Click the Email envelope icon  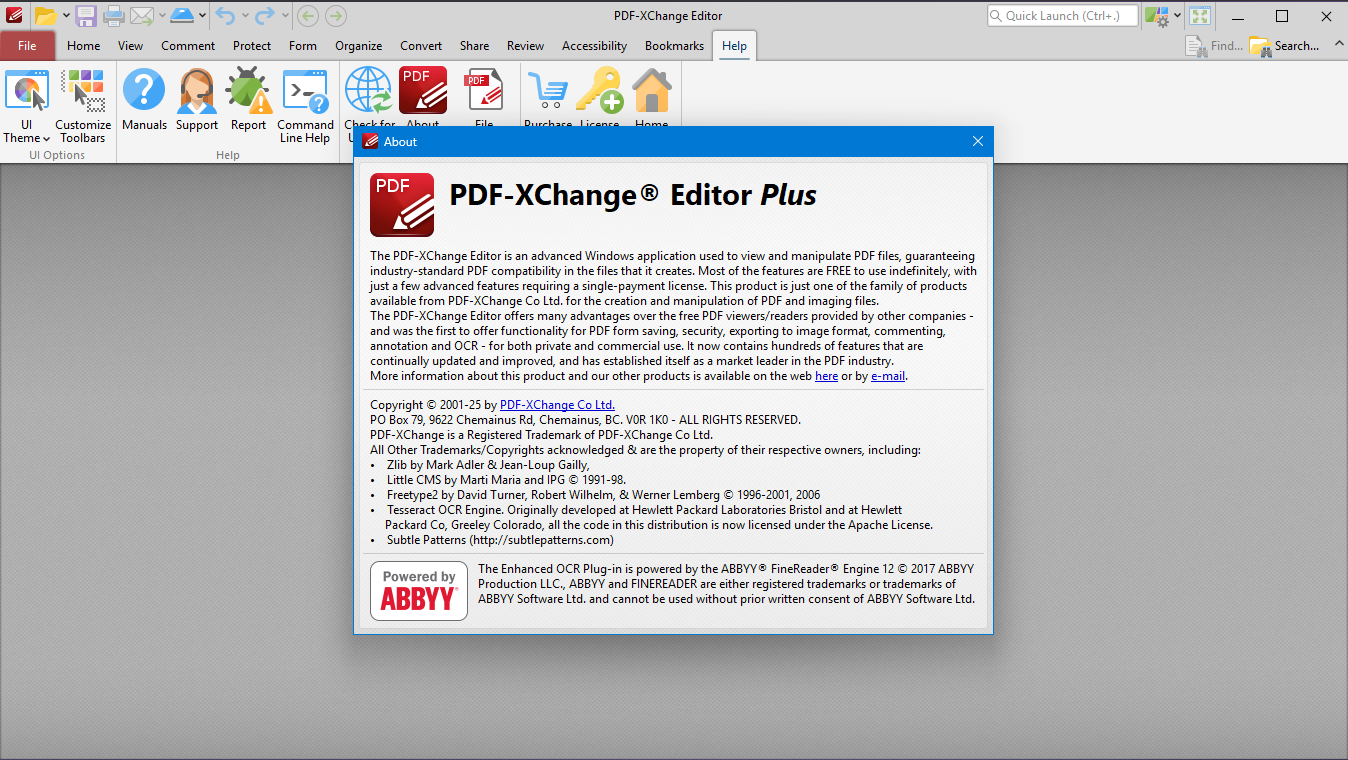pyautogui.click(x=141, y=15)
